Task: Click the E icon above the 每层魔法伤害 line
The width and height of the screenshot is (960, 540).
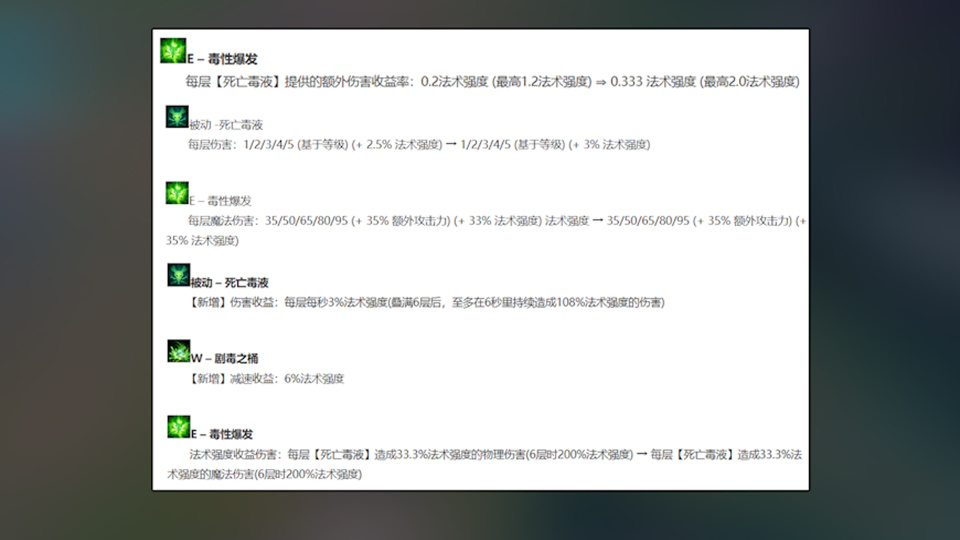Action: (x=177, y=193)
